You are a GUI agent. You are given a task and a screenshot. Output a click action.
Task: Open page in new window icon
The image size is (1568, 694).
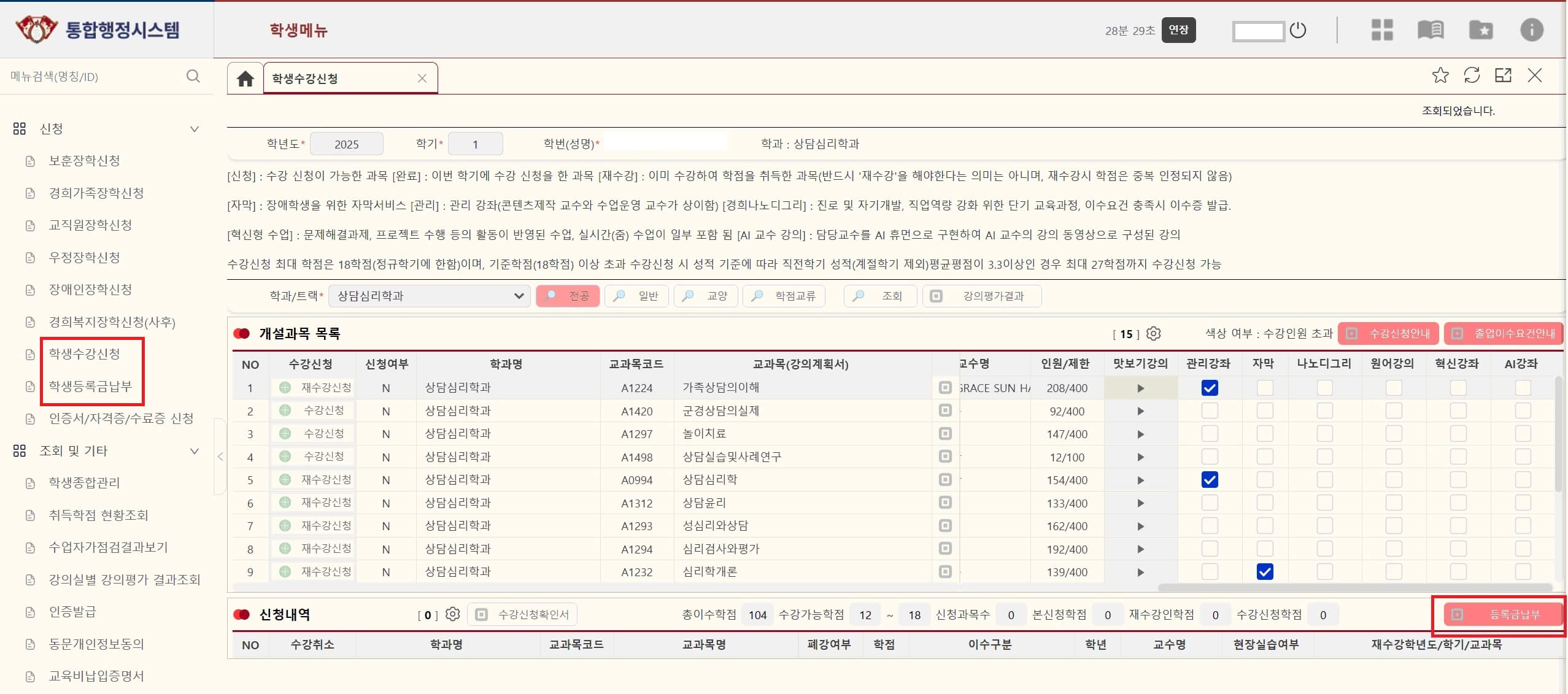point(1503,75)
